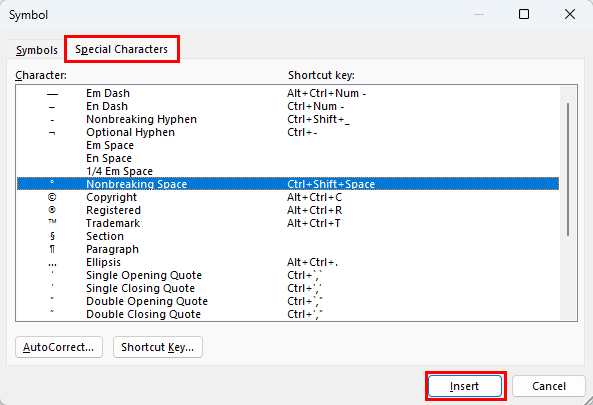Screen dimensions: 593x405
Task: Click the Trademark symbol icon
Action: 52,222
